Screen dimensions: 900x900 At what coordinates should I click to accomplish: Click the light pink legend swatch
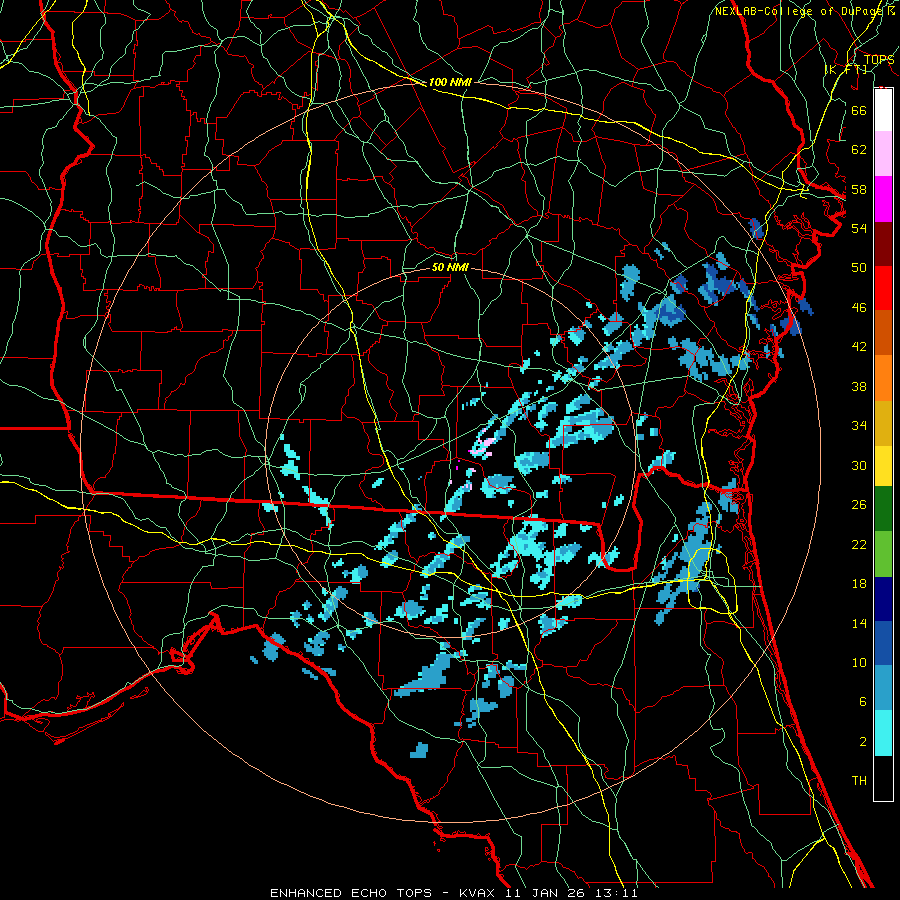click(x=883, y=154)
